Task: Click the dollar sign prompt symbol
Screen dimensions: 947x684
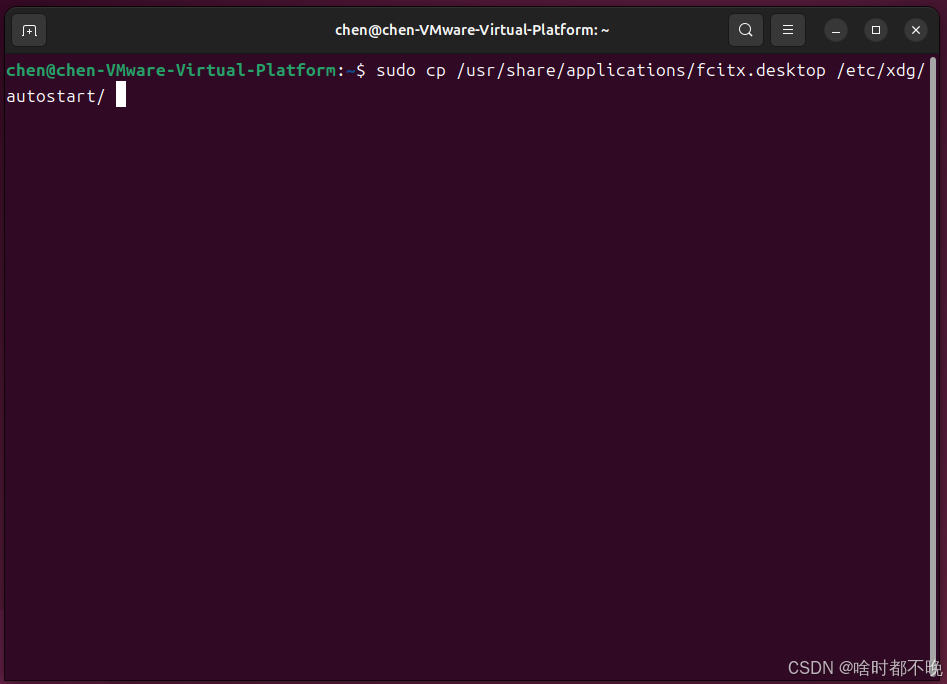Action: click(x=361, y=71)
